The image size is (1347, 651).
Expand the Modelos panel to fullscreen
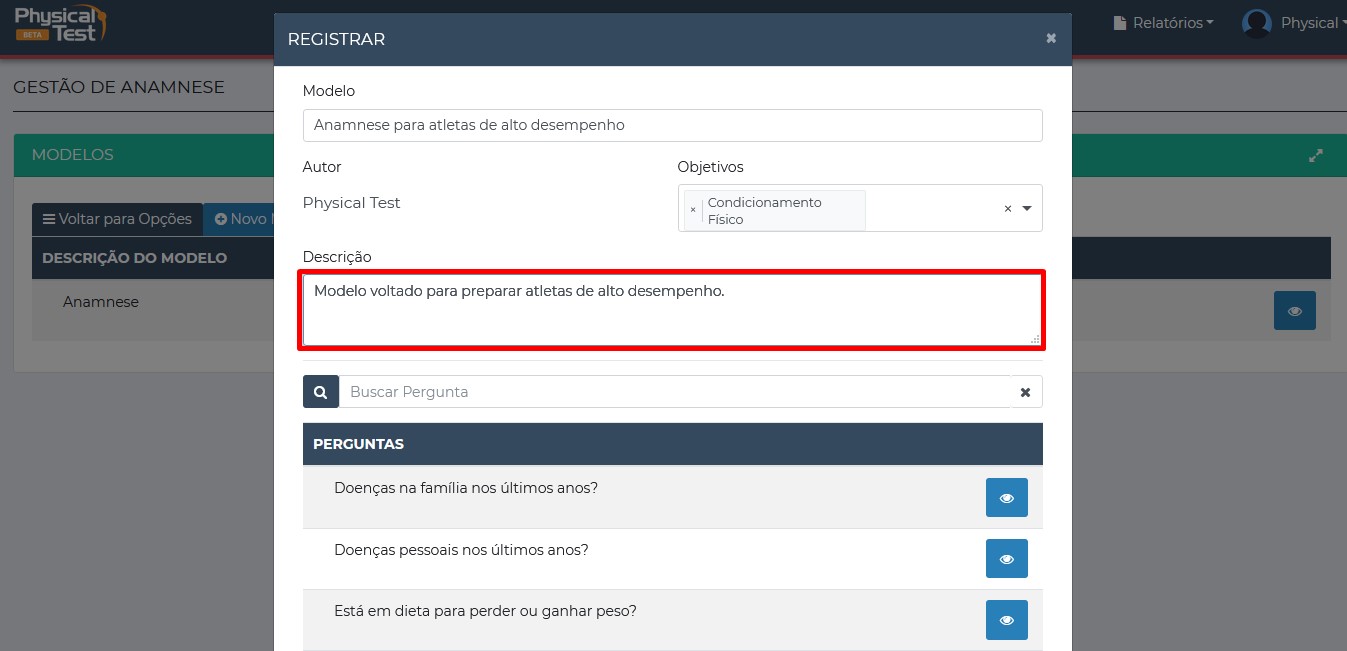(x=1316, y=155)
